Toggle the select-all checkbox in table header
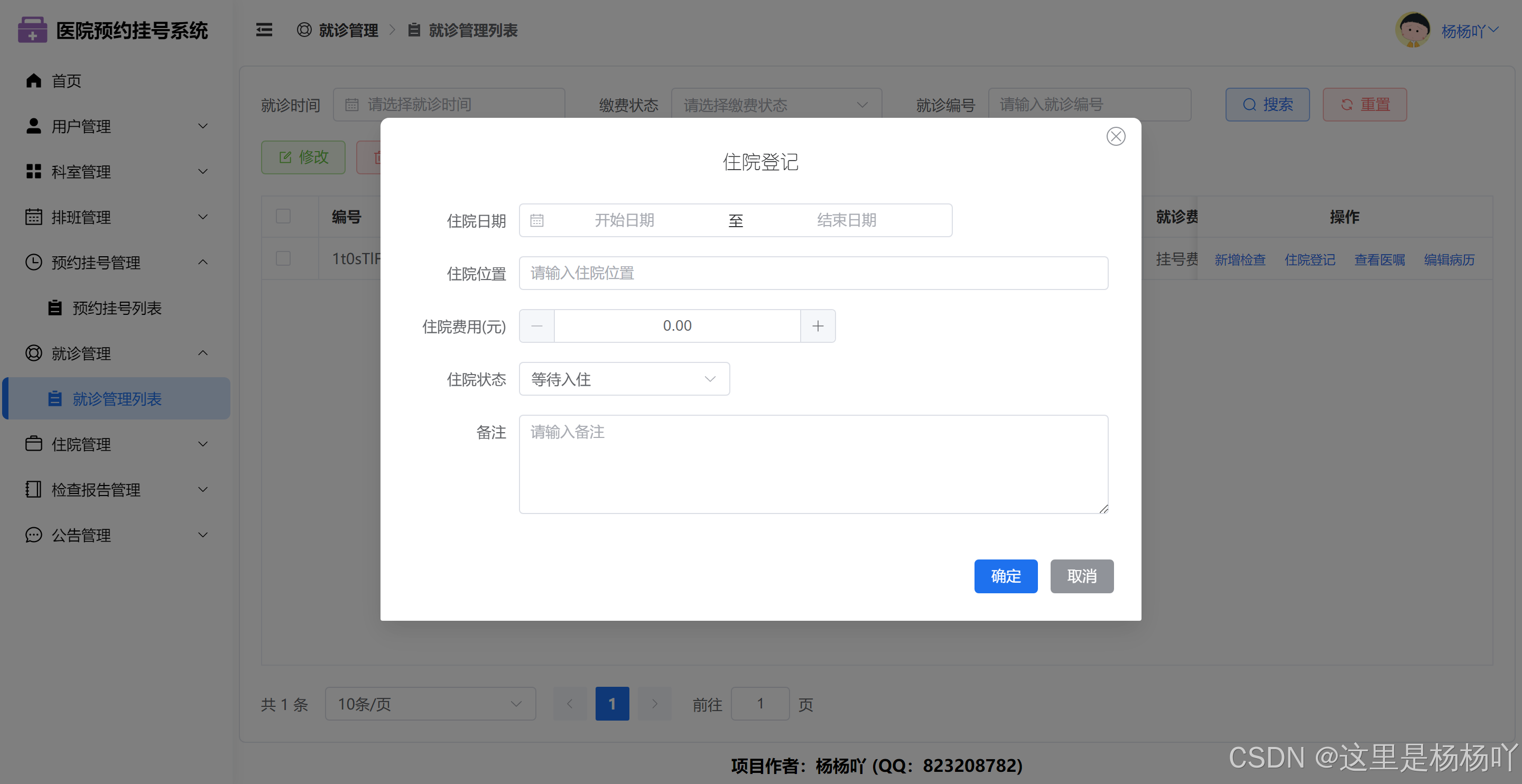The image size is (1522, 784). point(284,216)
